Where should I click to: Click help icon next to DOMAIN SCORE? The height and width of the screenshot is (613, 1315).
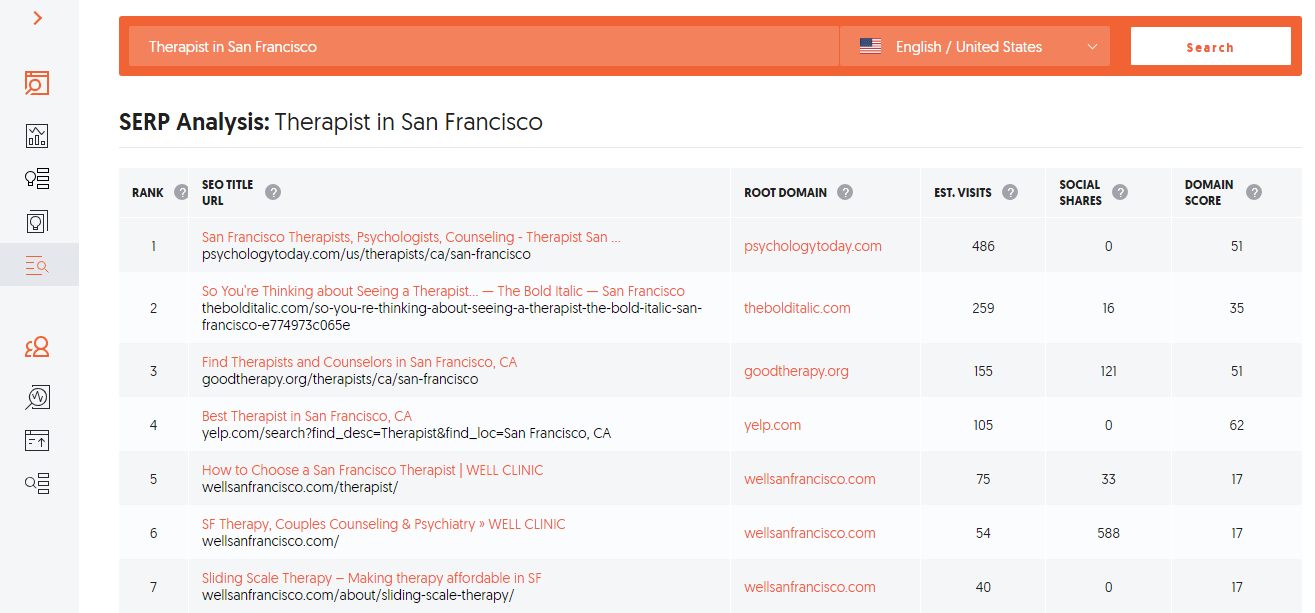point(1254,192)
